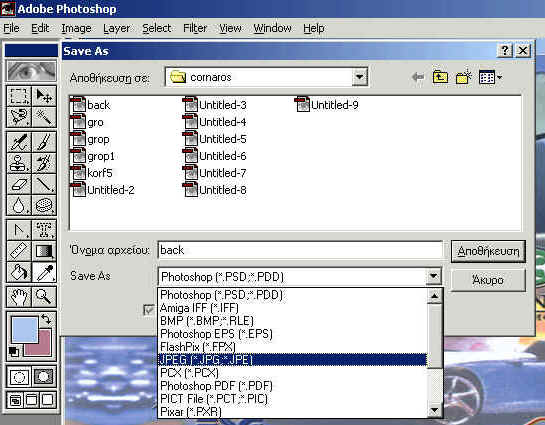This screenshot has height=425, width=545.
Task: Choose the FlashPix (*.FPX) format option
Action: pos(292,347)
